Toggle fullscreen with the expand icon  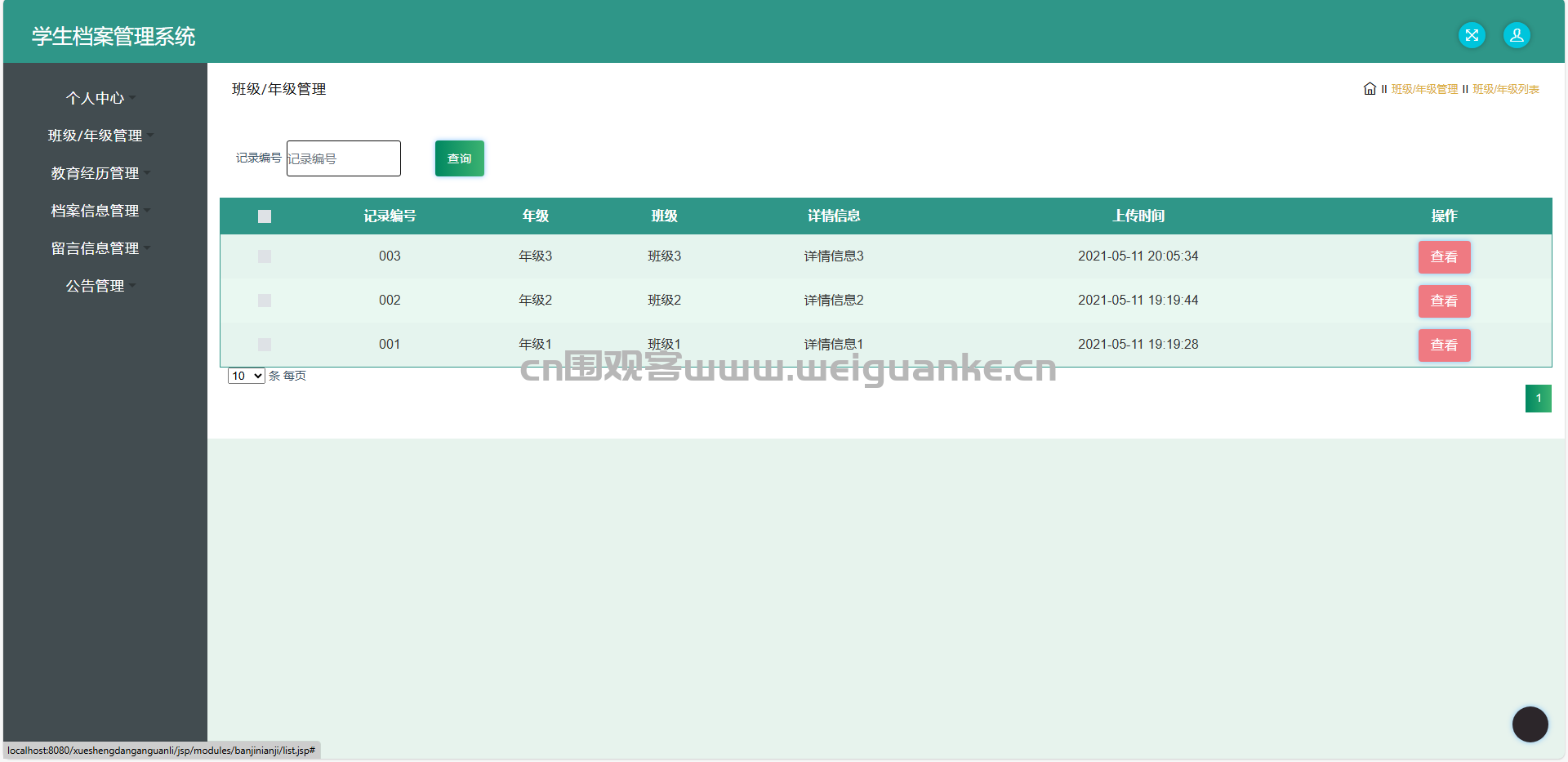[1472, 35]
